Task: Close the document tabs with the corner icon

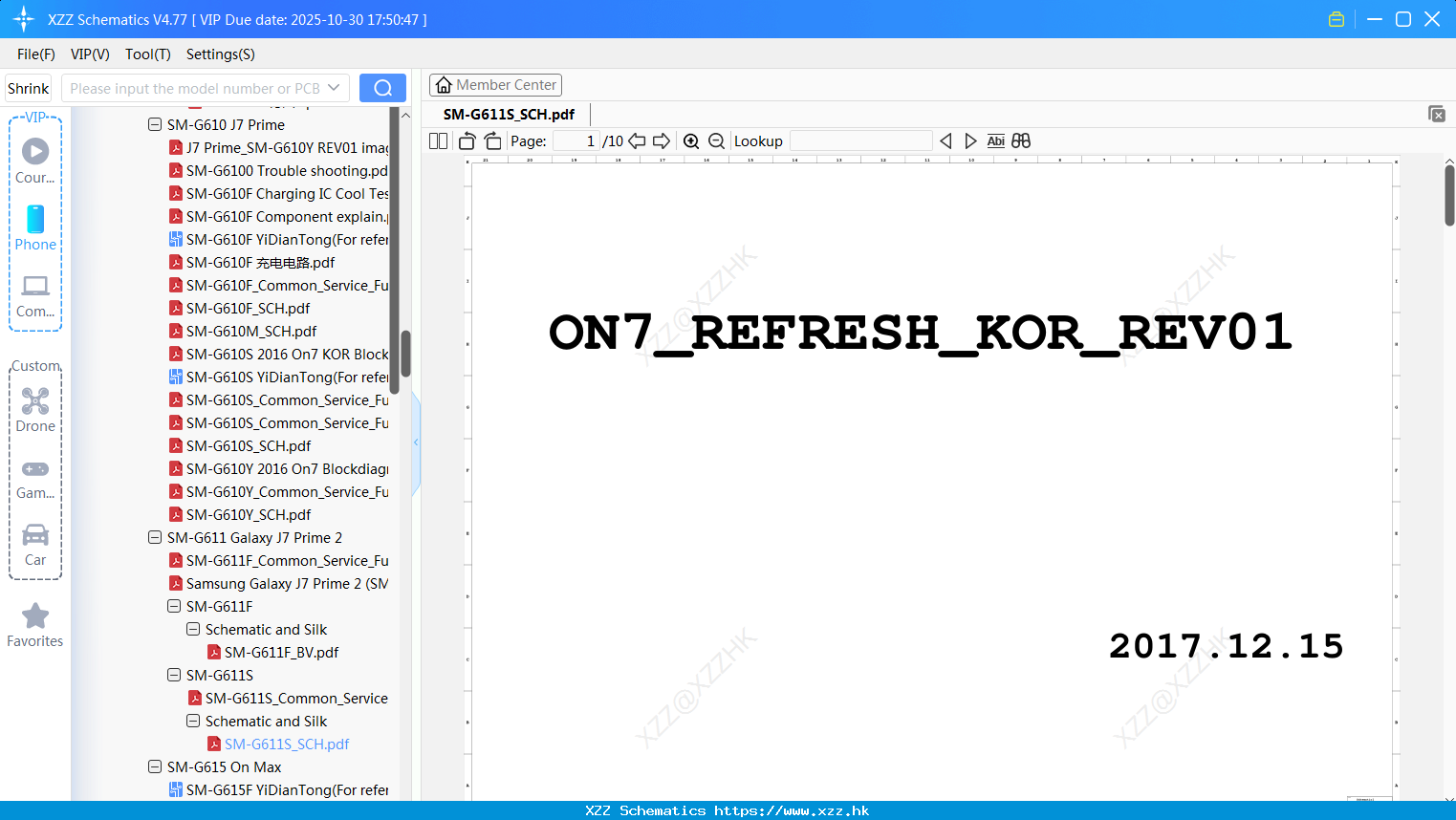Action: (x=1437, y=114)
